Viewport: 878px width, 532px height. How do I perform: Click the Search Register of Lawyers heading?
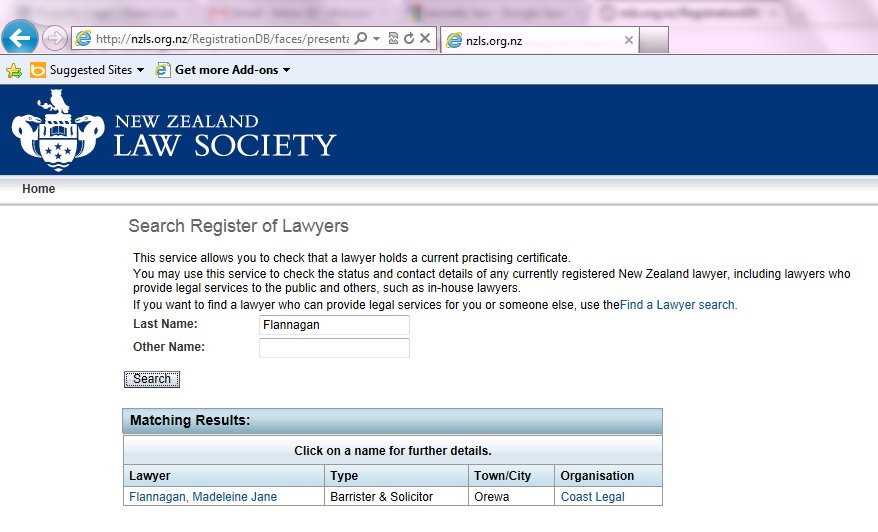point(239,226)
